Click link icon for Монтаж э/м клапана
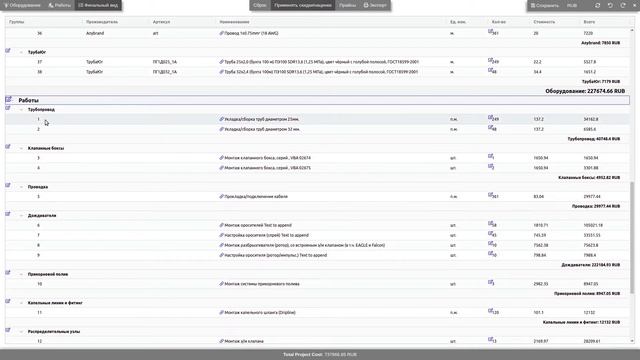Viewport: 640px width, 360px height. pos(222,341)
